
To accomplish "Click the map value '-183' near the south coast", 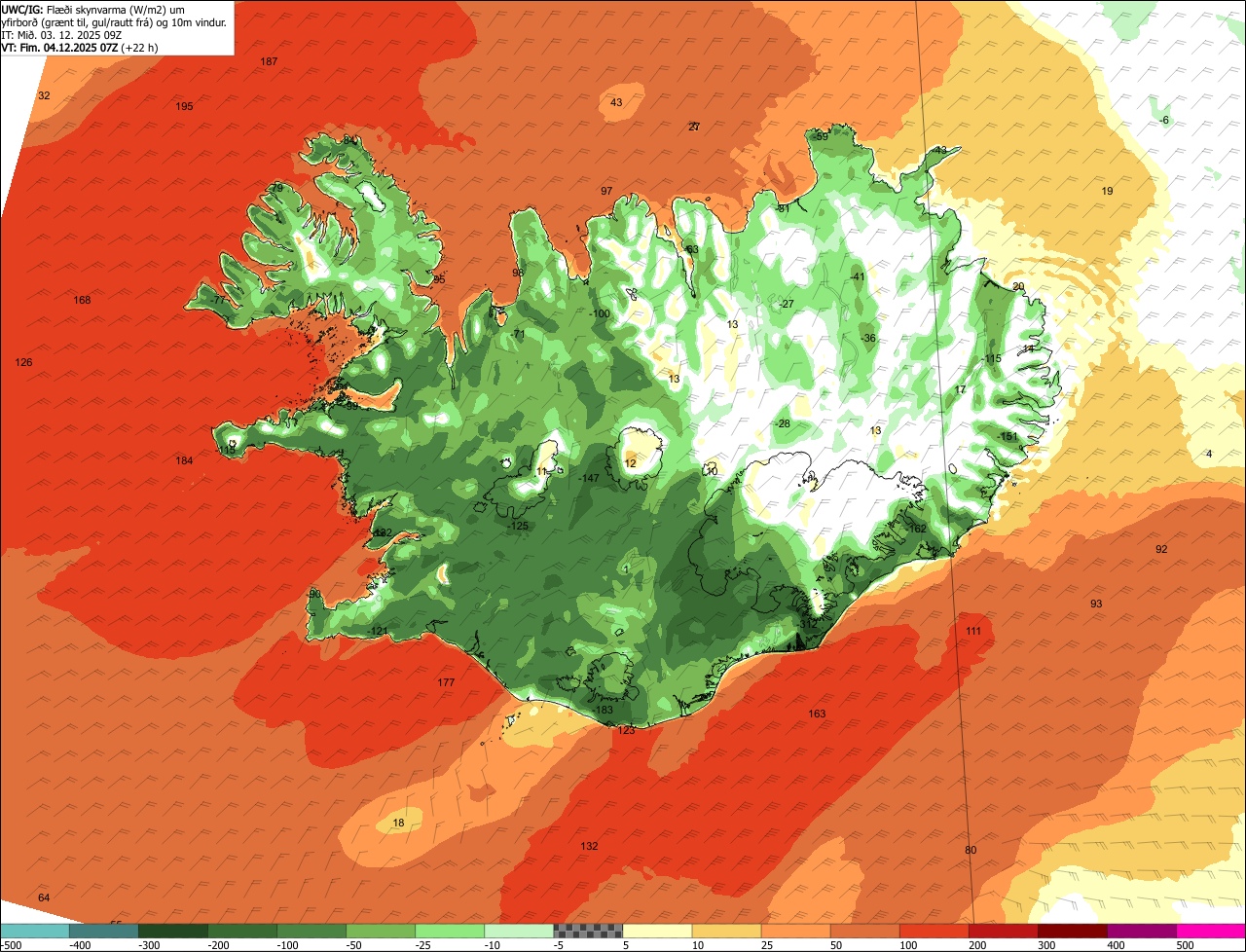I will [603, 710].
